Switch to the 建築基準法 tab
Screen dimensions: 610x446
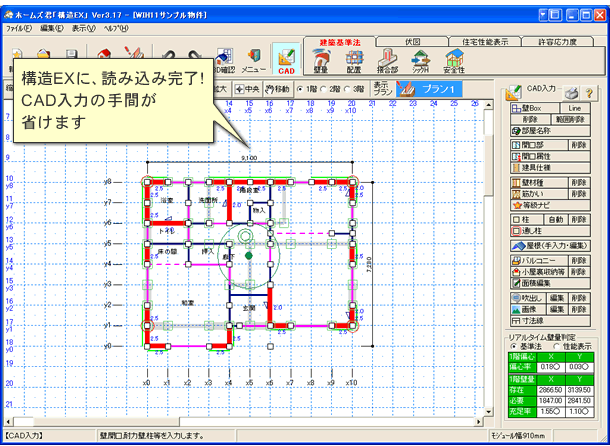point(340,42)
